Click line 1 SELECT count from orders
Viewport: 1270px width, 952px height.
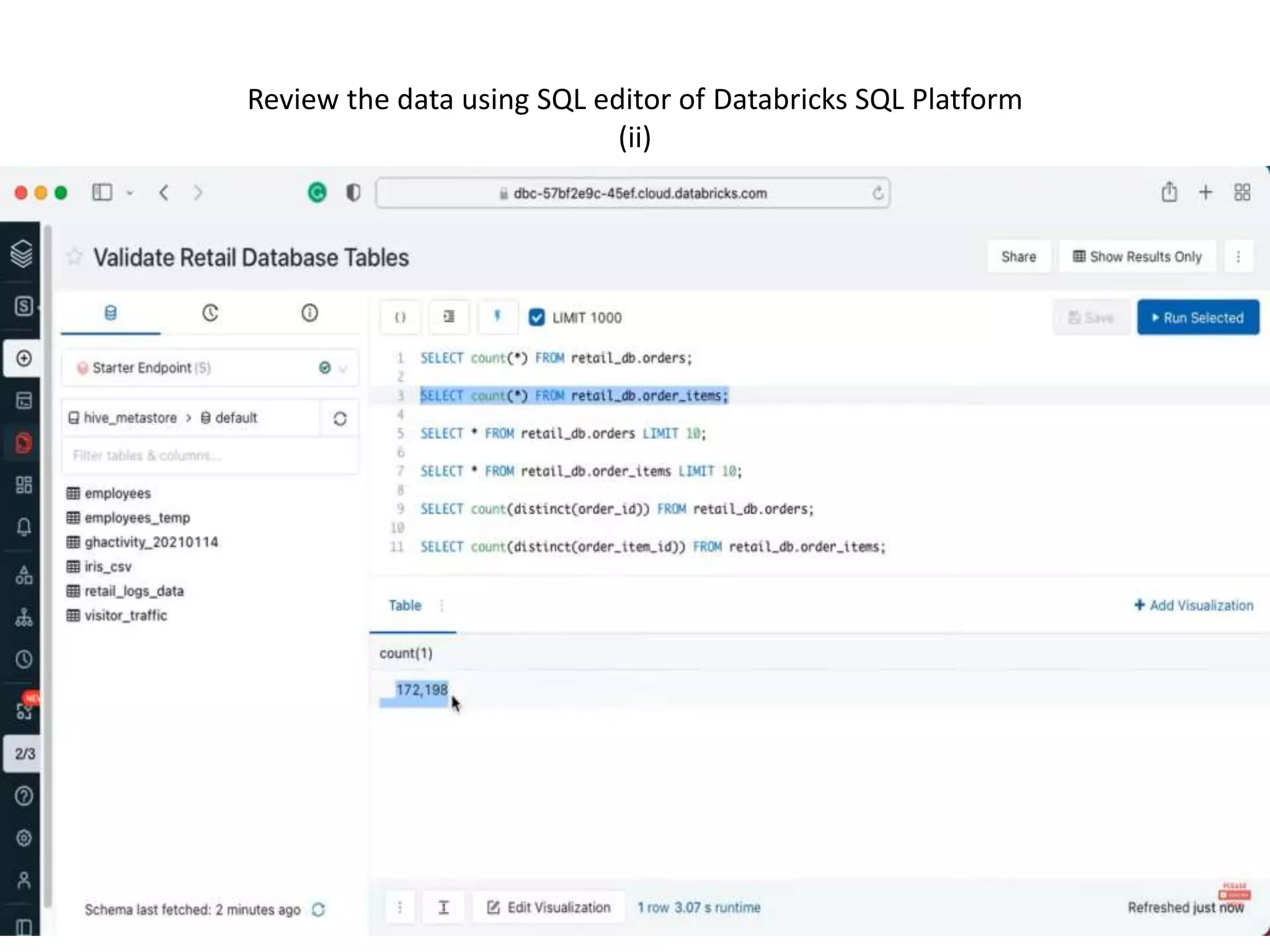click(556, 358)
